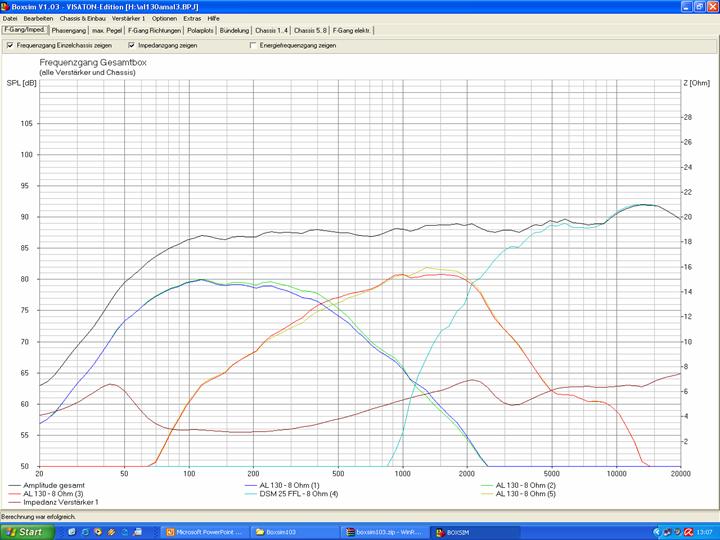Expand the Verstärker 1 menu
Viewport: 720px width, 540px height.
pos(128,18)
